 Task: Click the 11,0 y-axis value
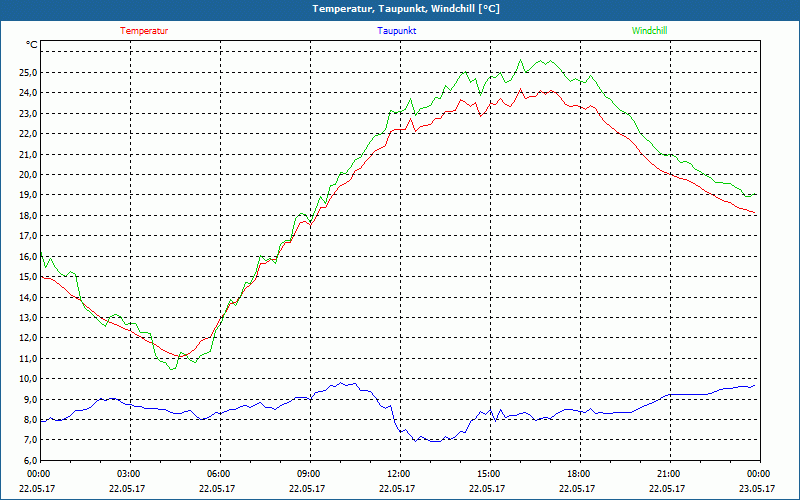pyautogui.click(x=28, y=358)
